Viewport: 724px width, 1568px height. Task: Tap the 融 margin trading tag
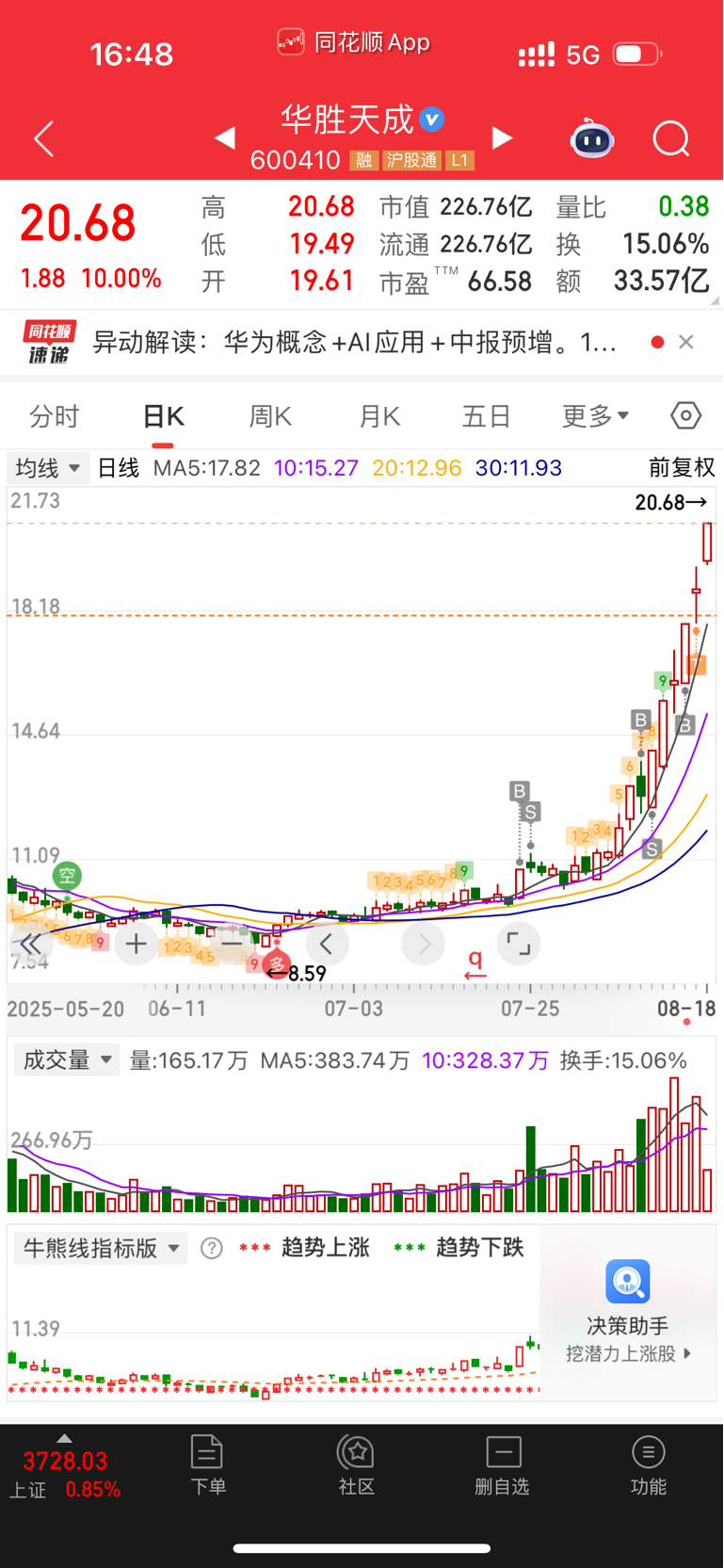(x=364, y=160)
